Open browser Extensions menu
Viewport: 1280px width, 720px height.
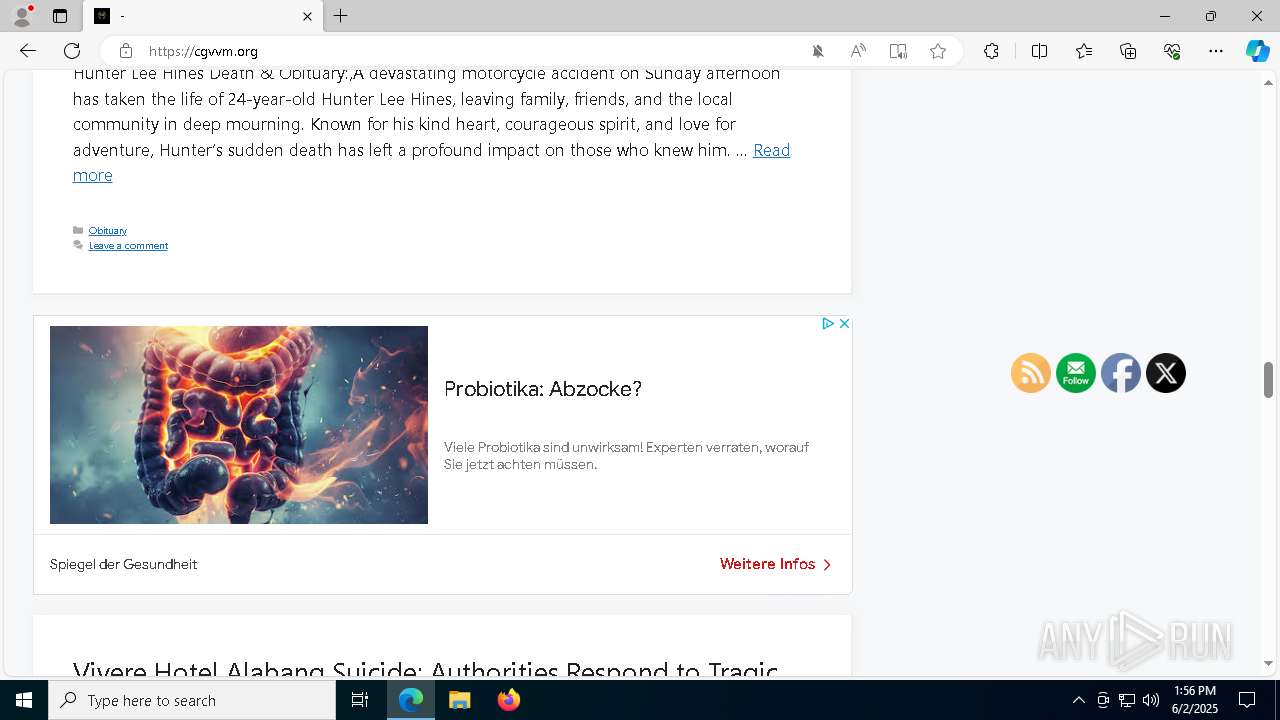tap(991, 51)
